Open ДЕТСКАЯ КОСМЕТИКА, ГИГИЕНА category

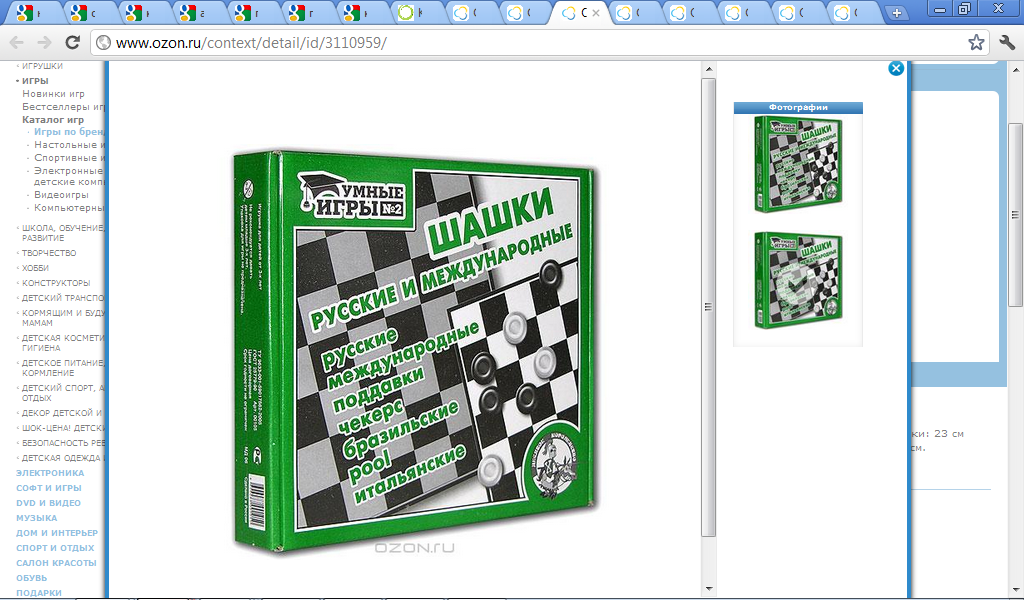(63, 343)
